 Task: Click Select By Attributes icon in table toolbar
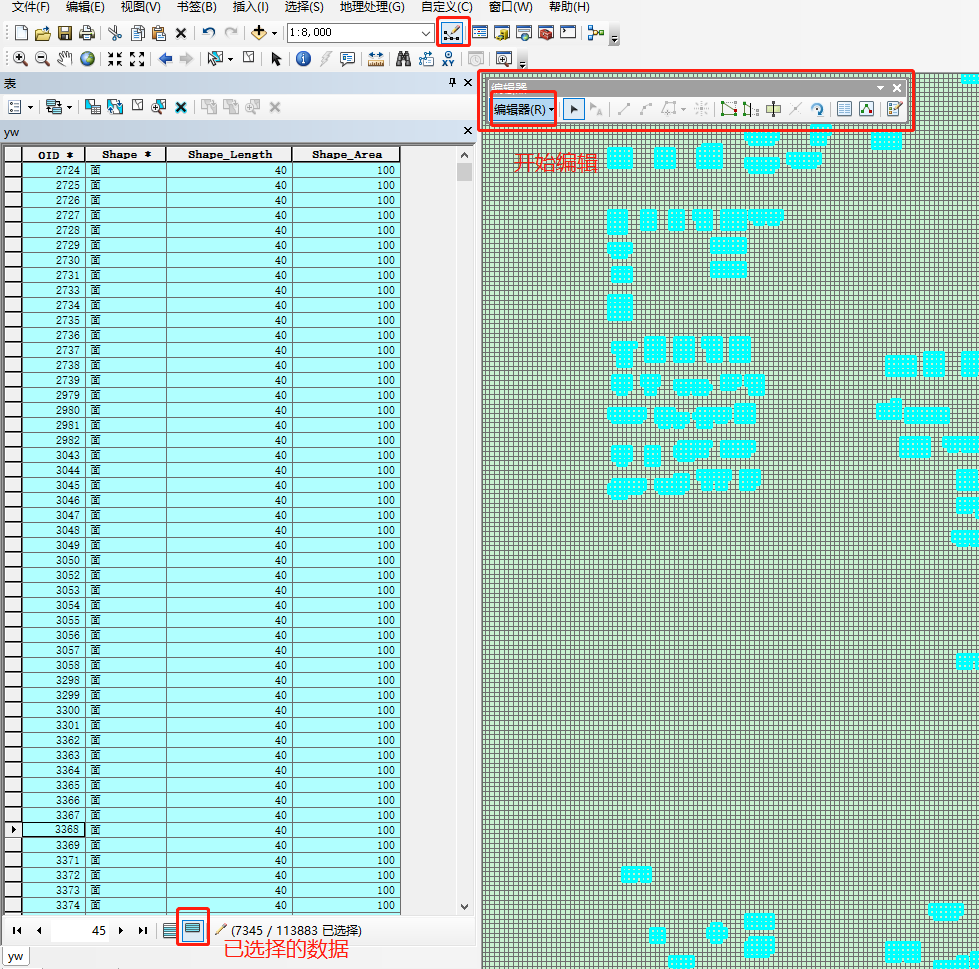92,107
